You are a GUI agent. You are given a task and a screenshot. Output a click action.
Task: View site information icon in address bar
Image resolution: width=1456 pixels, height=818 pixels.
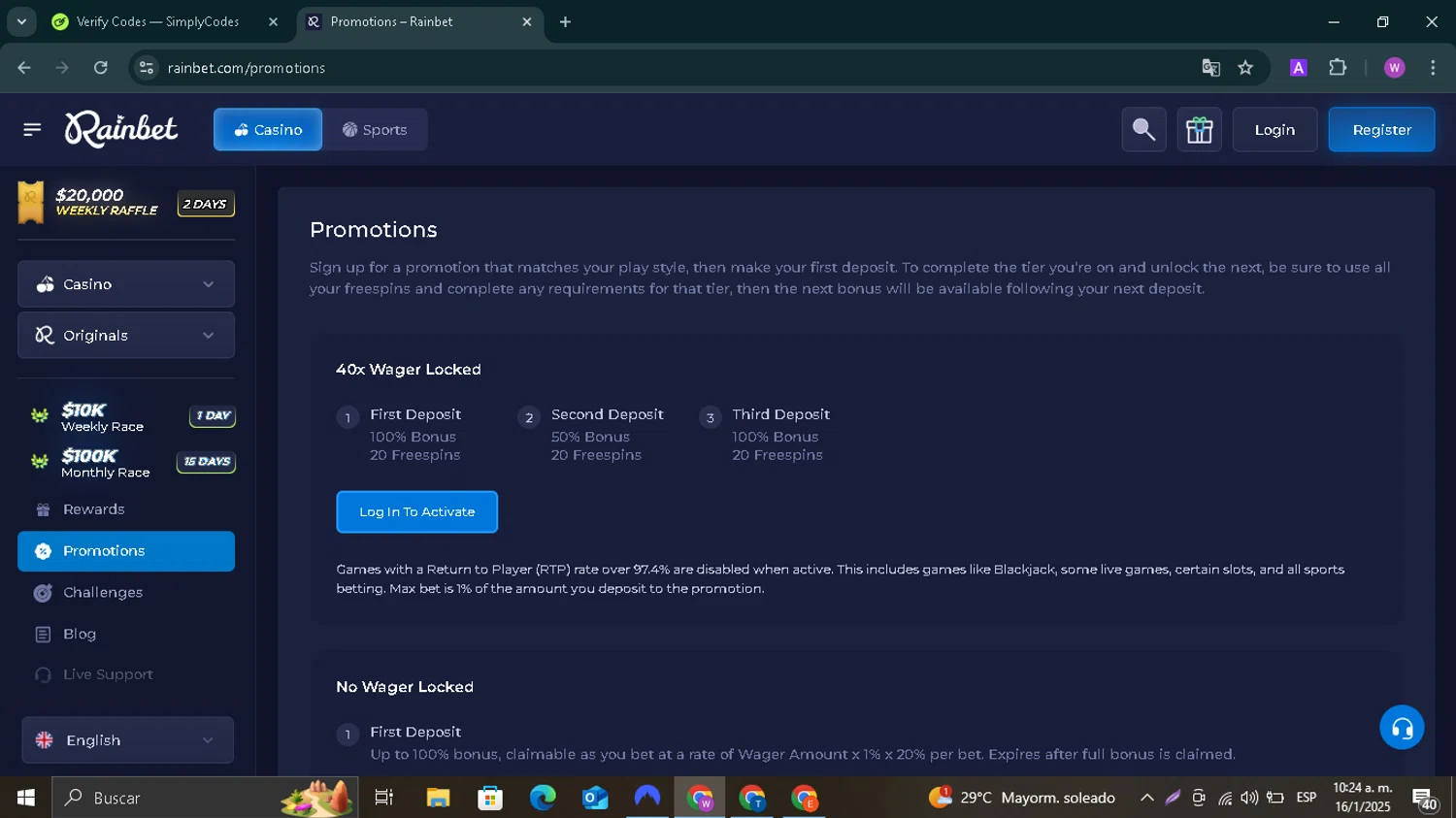147,68
